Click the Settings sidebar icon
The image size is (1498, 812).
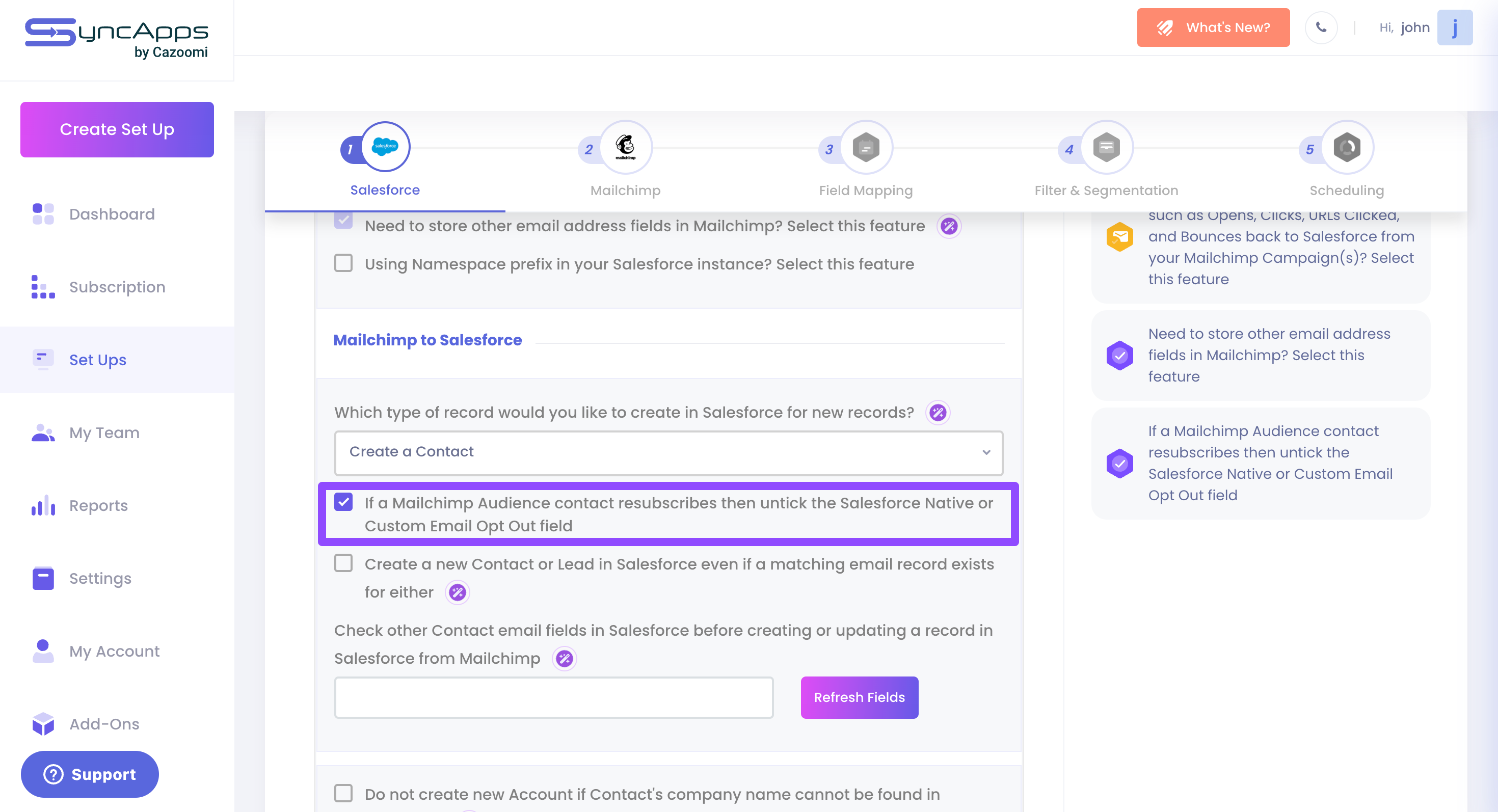tap(43, 578)
